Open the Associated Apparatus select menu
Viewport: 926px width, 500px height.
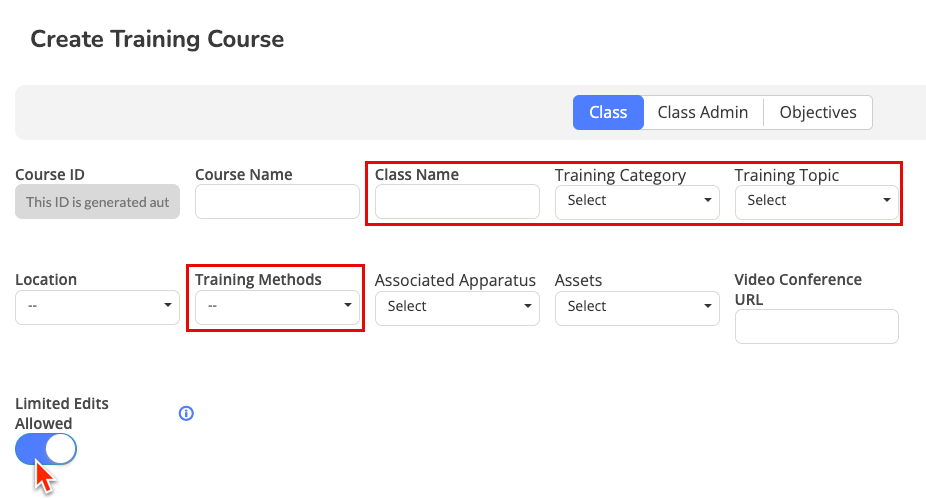coord(457,307)
